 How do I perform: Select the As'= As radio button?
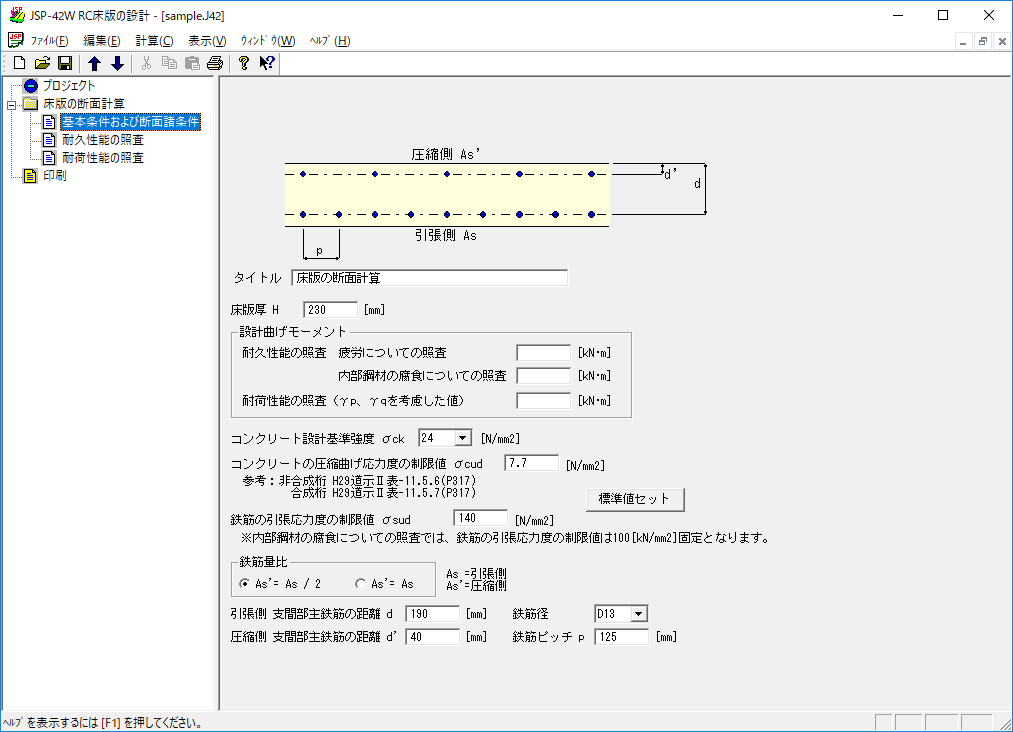tap(361, 584)
